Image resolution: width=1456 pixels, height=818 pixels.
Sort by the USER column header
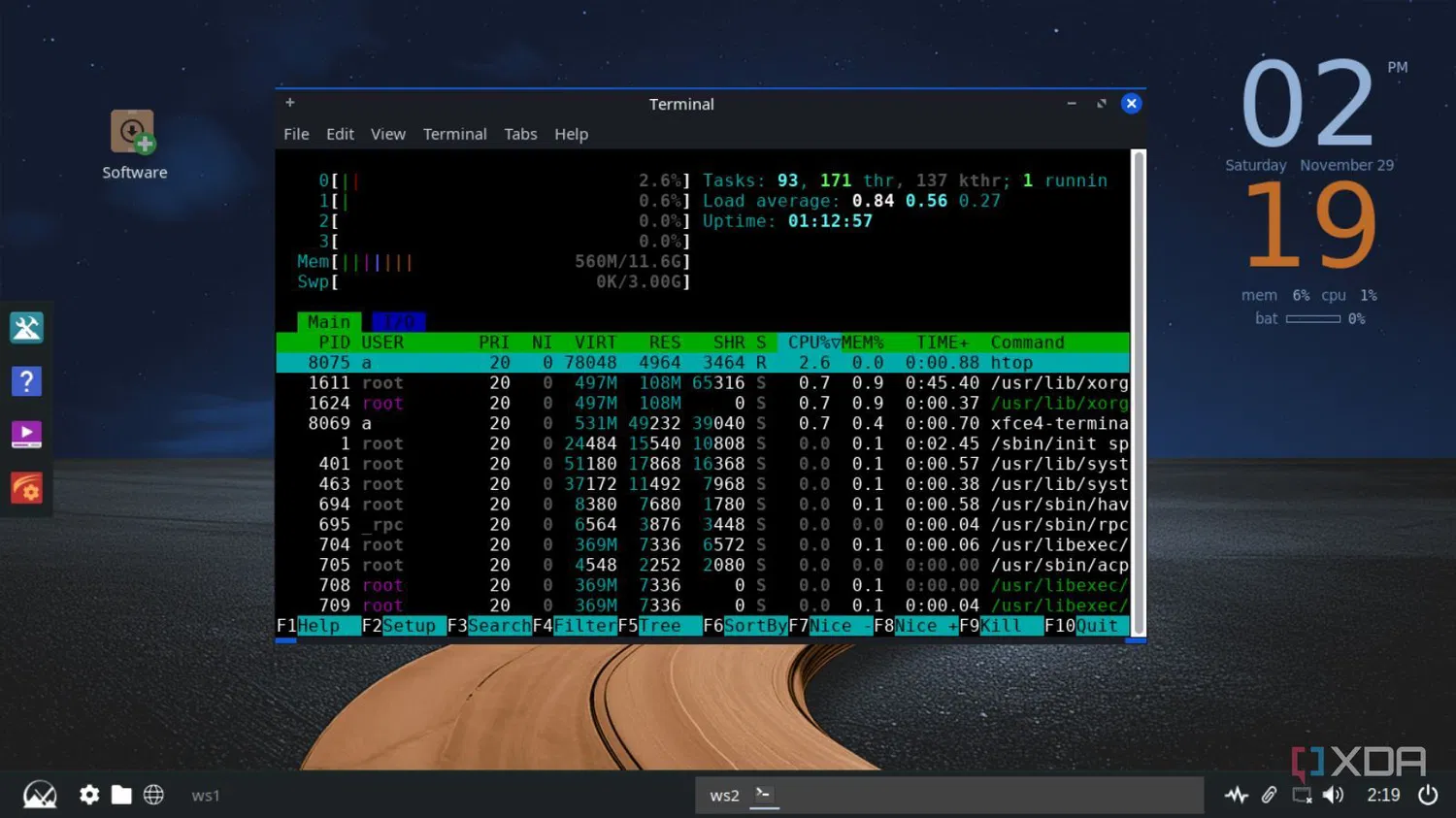point(382,343)
